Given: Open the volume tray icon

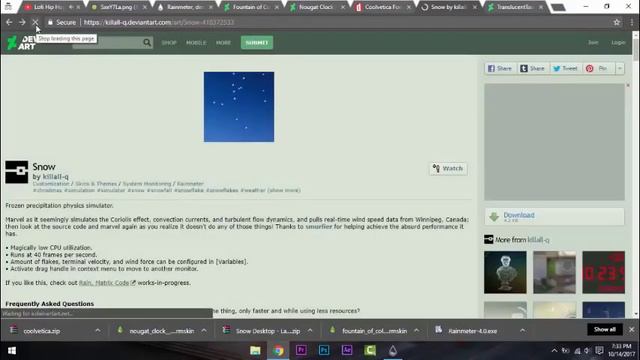Looking at the screenshot, I should (587, 351).
